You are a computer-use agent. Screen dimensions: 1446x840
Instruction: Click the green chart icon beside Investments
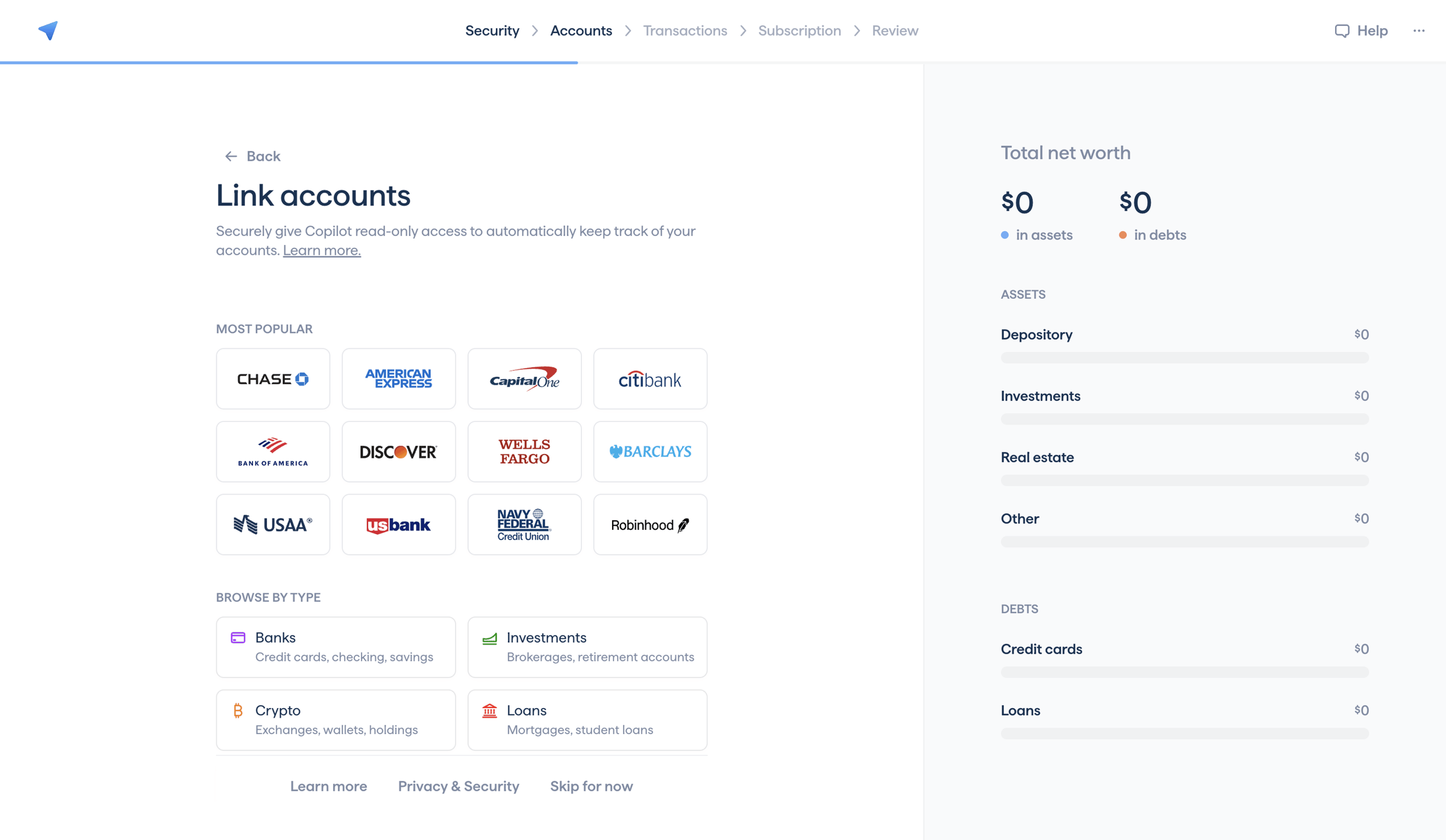(x=490, y=638)
